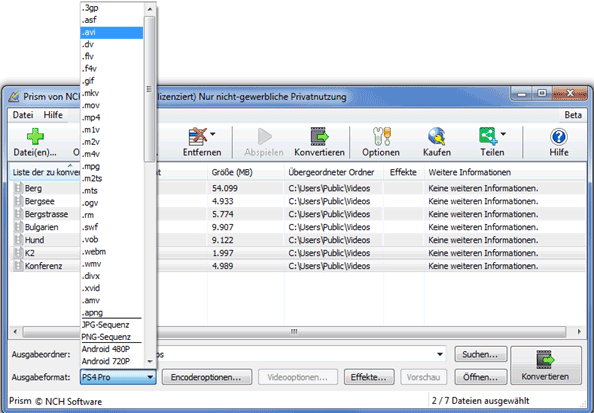The height and width of the screenshot is (413, 594).
Task: Choose .xvid output format
Action: coord(112,288)
